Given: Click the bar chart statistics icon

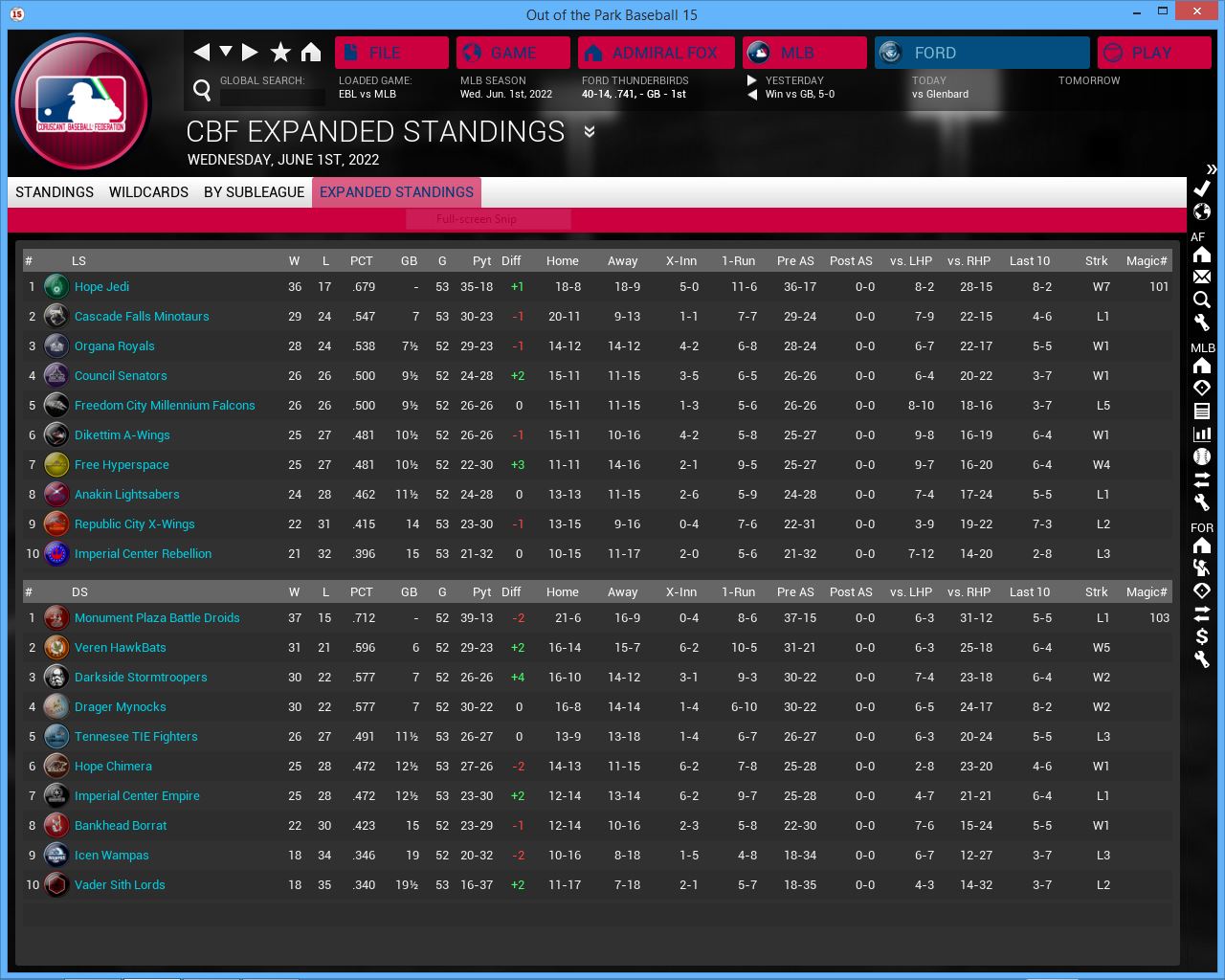Looking at the screenshot, I should [x=1202, y=434].
